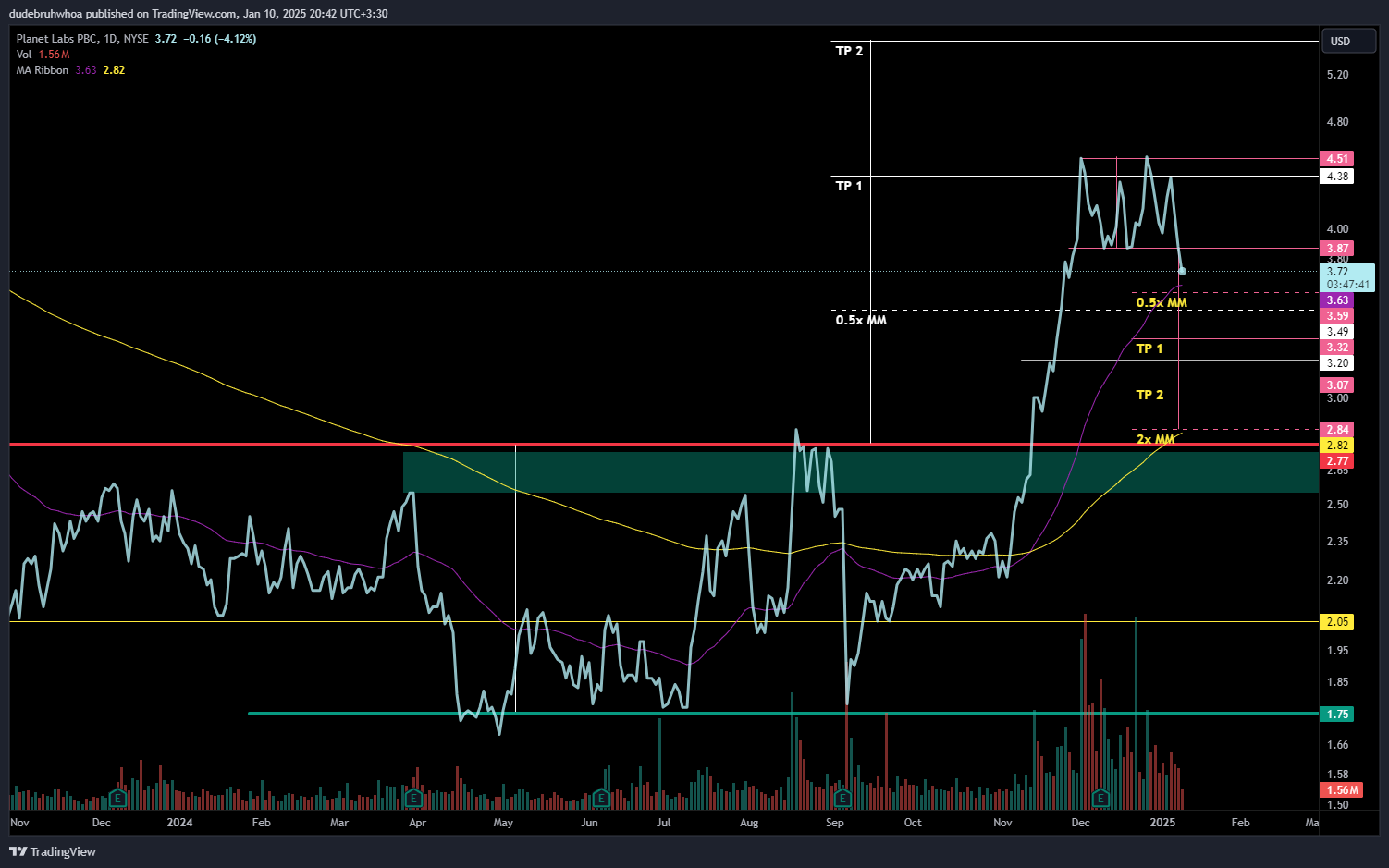Click the white TP 1 label
1389x868 pixels.
point(849,186)
